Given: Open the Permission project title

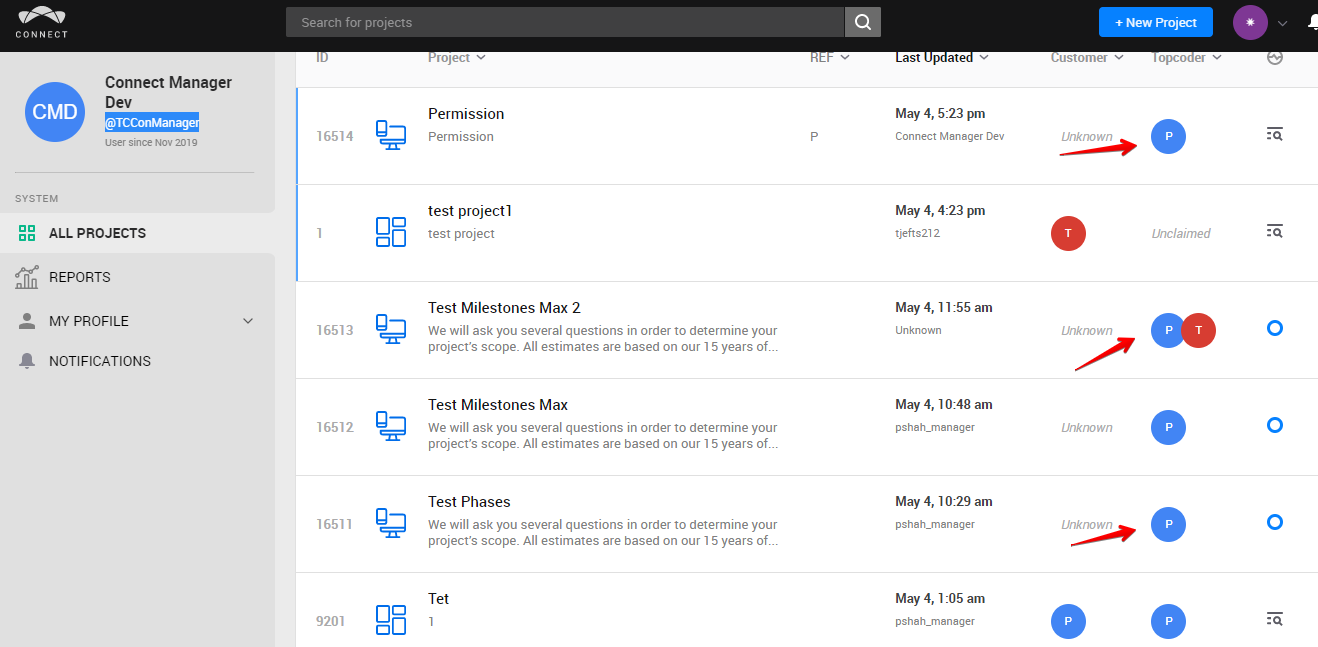Looking at the screenshot, I should tap(466, 114).
